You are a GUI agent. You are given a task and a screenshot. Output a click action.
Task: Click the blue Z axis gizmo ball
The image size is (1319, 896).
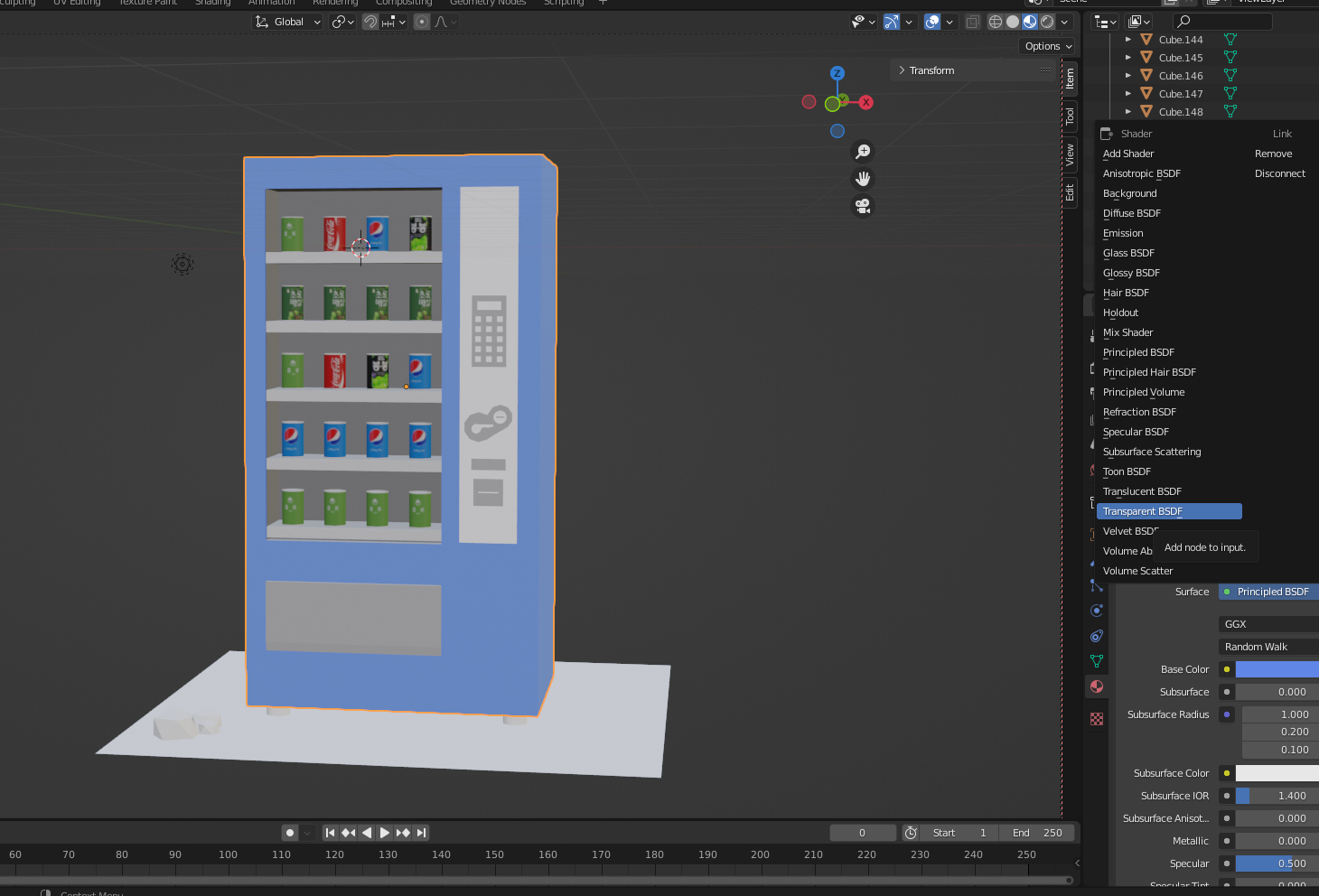coord(837,73)
